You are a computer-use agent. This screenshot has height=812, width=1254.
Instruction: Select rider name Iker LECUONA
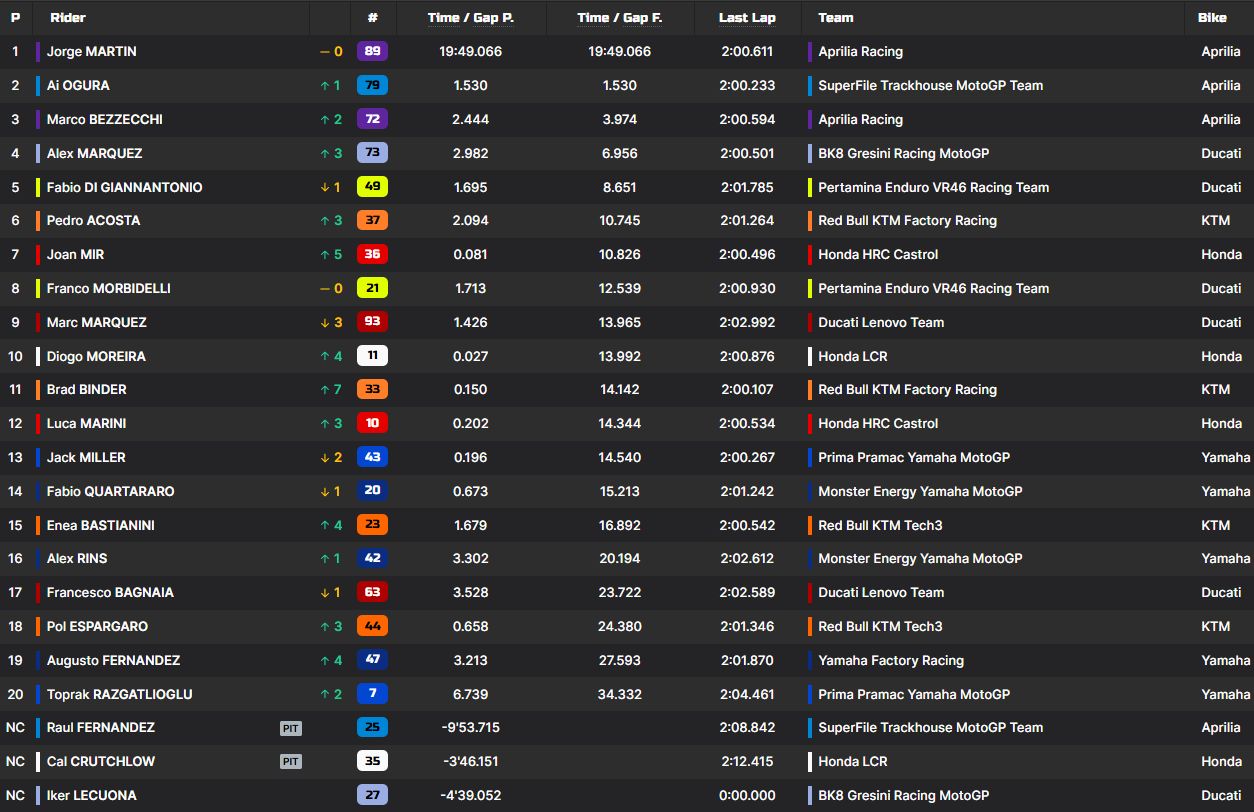92,795
